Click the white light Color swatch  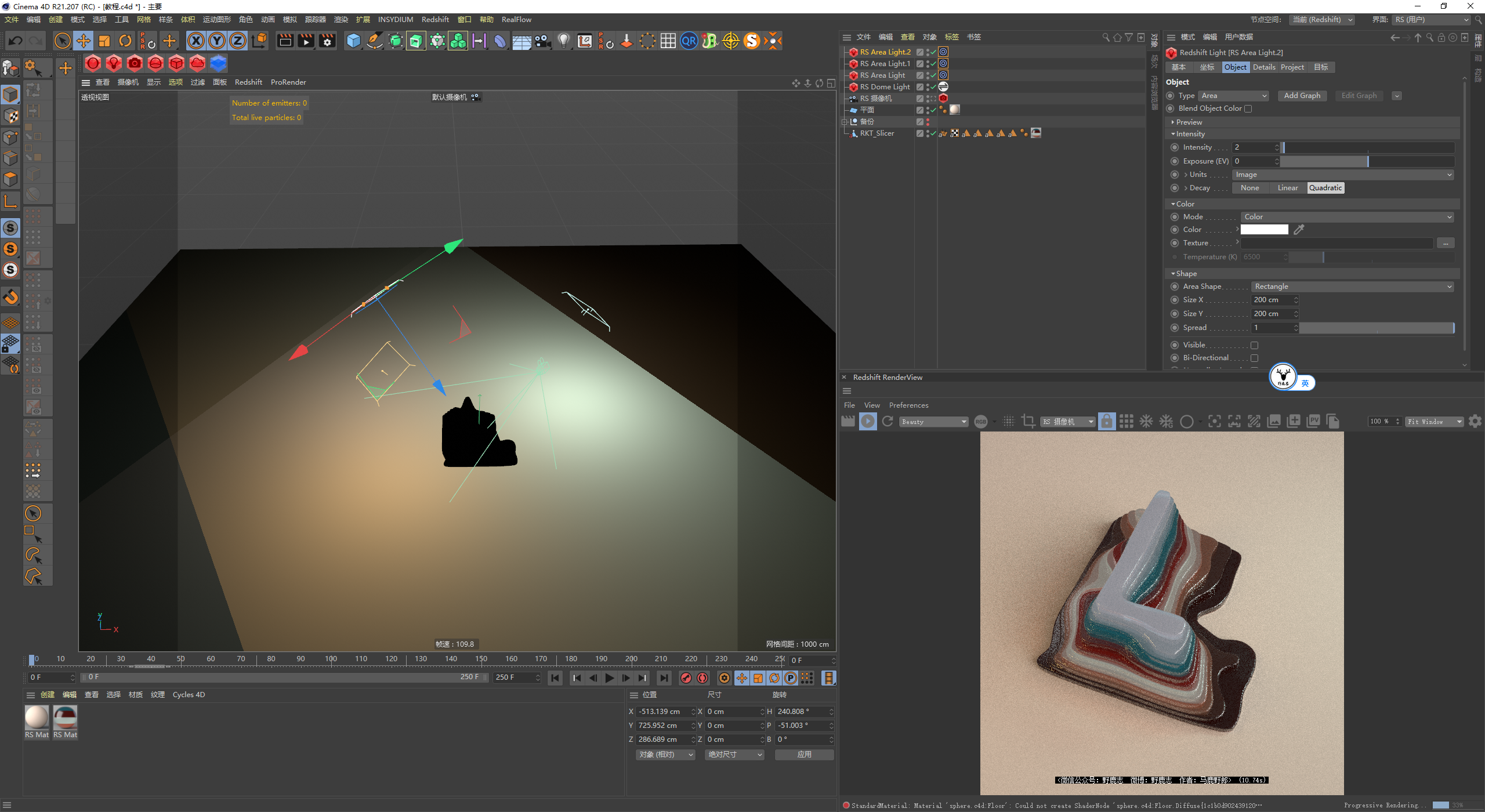(1264, 230)
